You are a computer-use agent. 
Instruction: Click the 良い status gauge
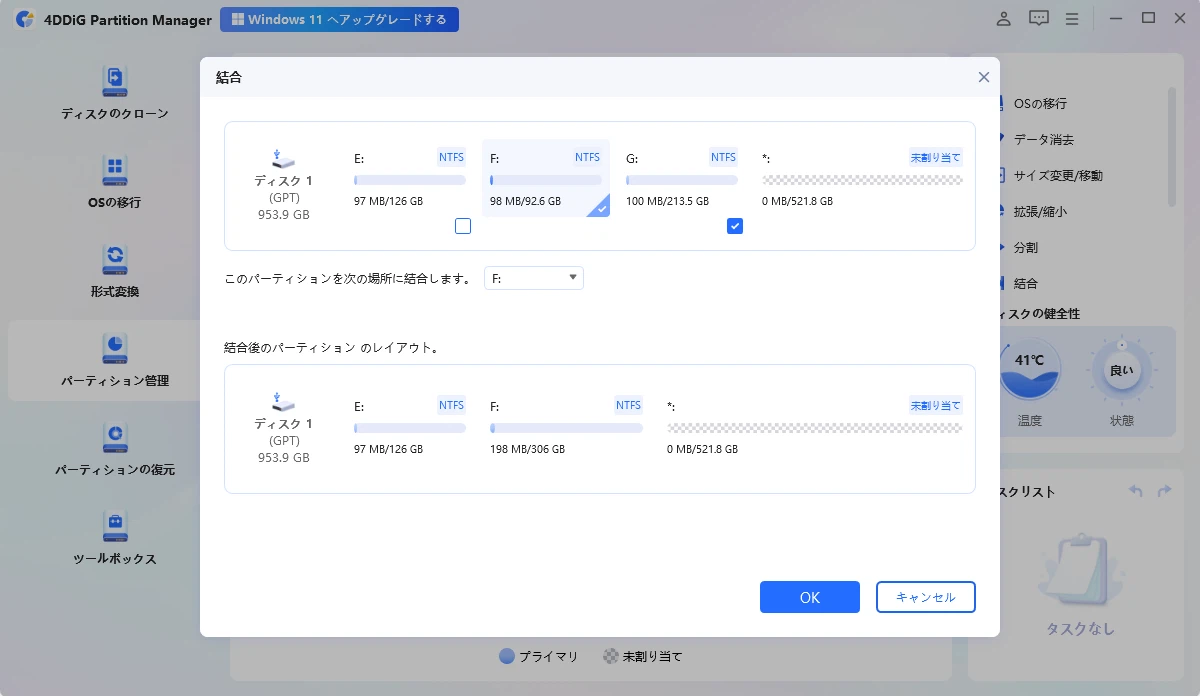(1121, 368)
